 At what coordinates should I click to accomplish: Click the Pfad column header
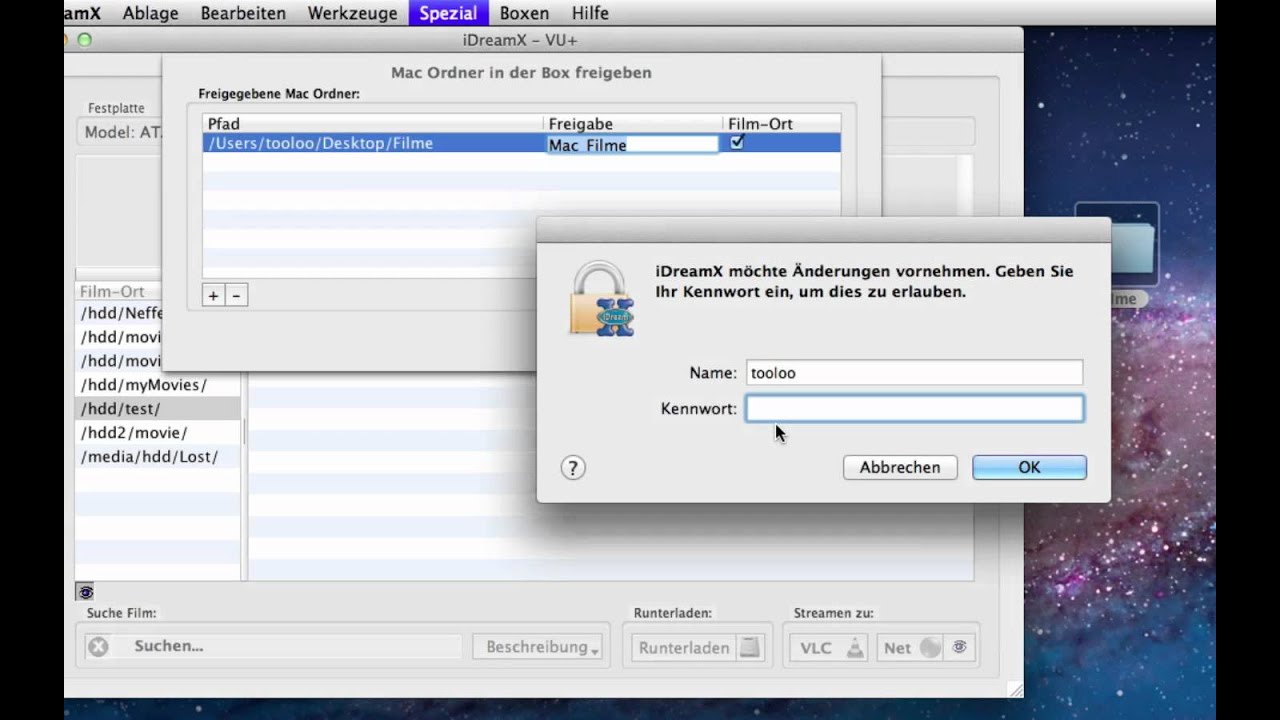[x=373, y=124]
